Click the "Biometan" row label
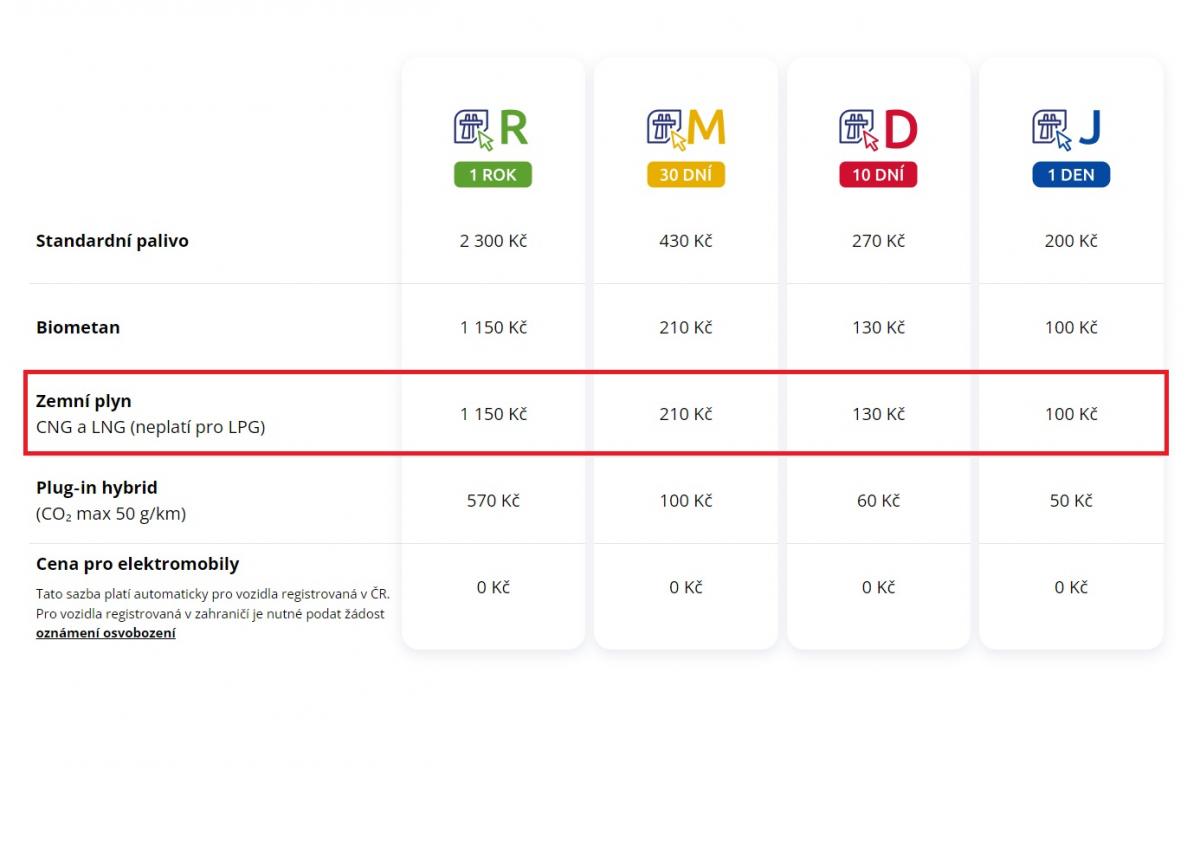 click(x=78, y=328)
